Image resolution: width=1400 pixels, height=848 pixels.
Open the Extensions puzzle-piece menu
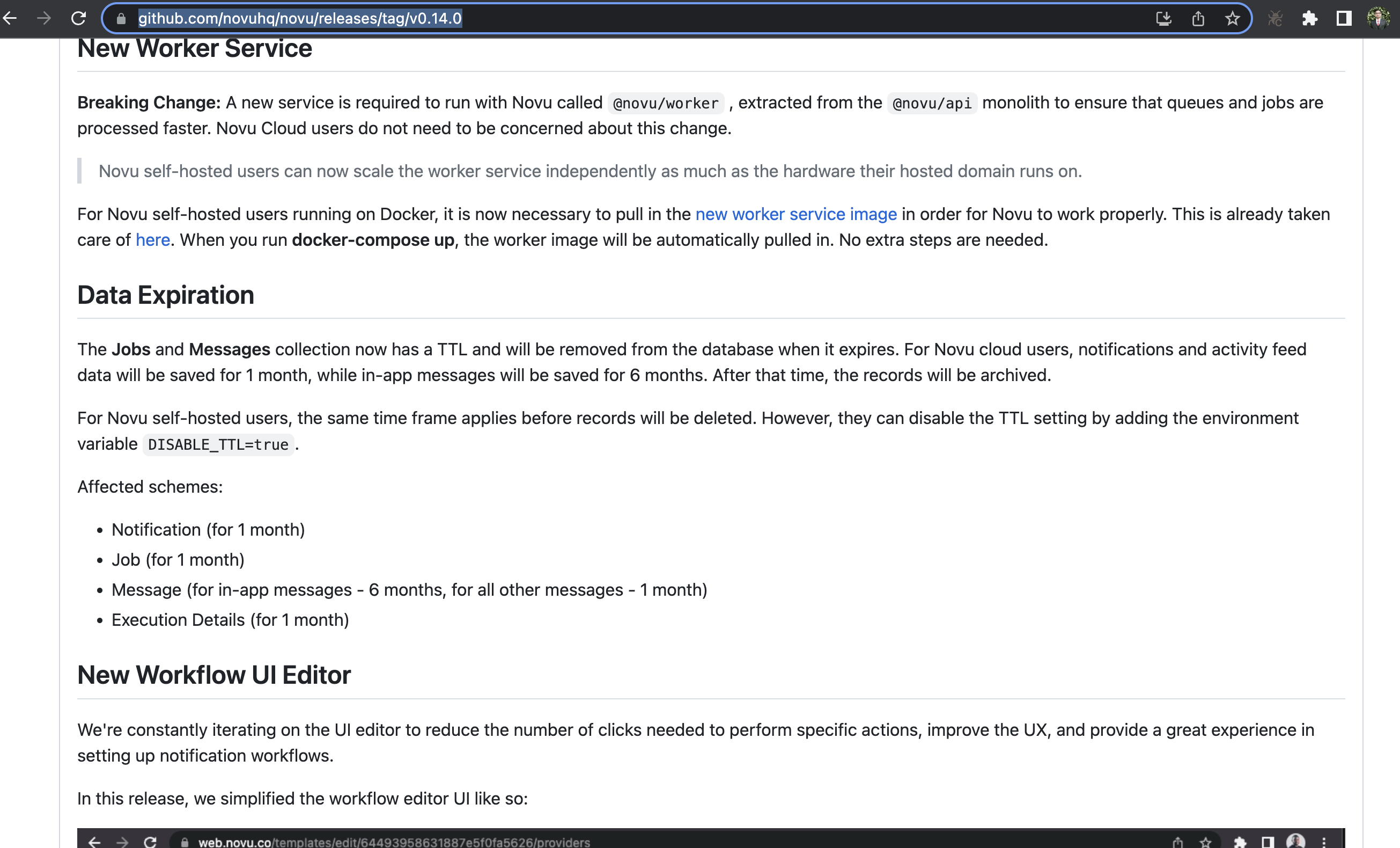1310,18
